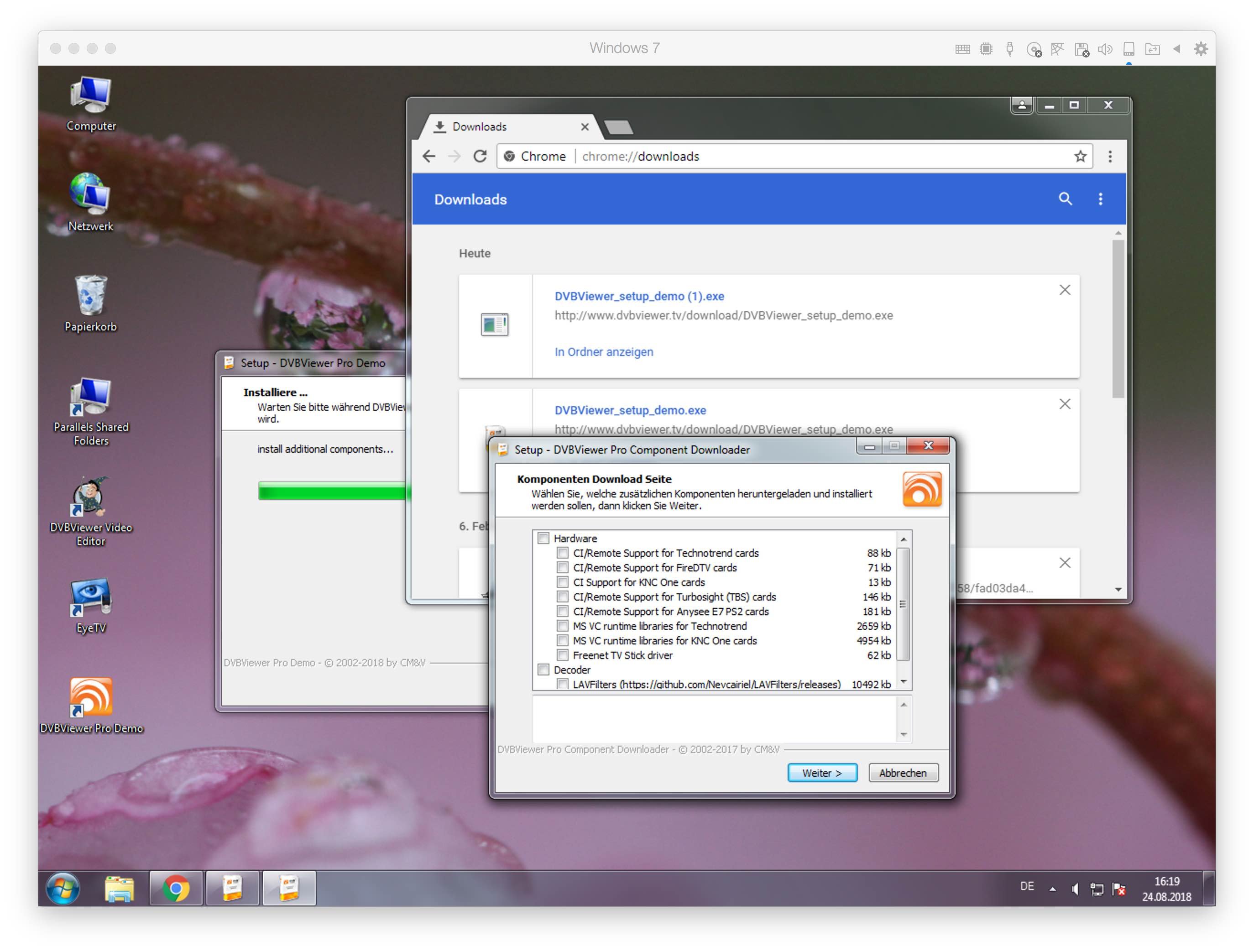Screen dimensions: 1254x952
Task: Select the EyeTV desktop shortcut
Action: 91,606
